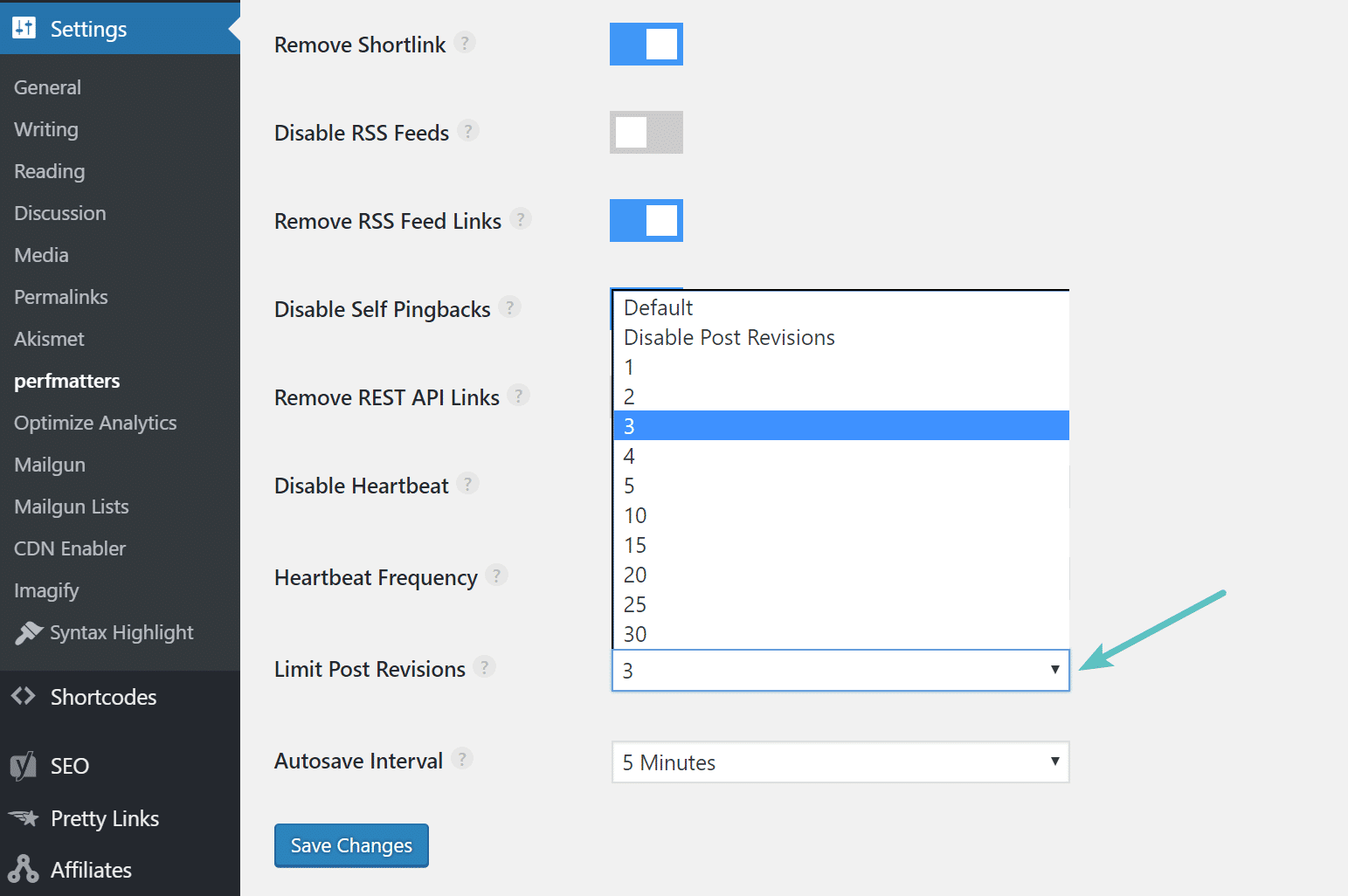Select Disable Post Revisions from the list
The image size is (1348, 896).
[729, 337]
